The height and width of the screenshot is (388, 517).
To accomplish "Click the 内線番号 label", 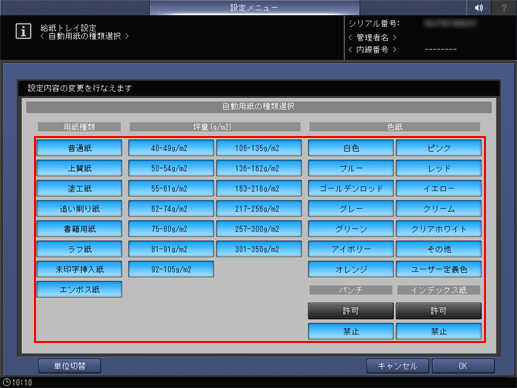I will tap(372, 50).
